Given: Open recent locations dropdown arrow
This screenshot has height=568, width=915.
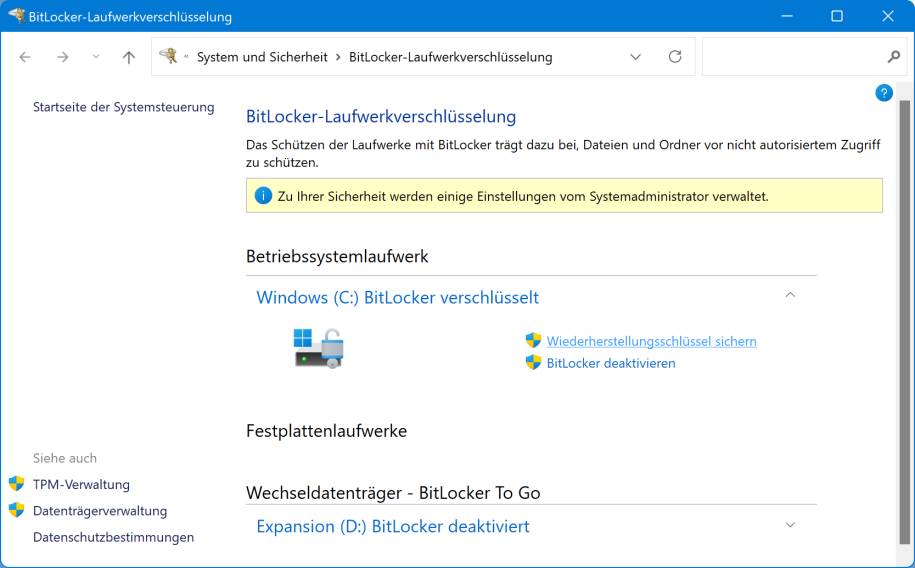Looking at the screenshot, I should tap(96, 57).
